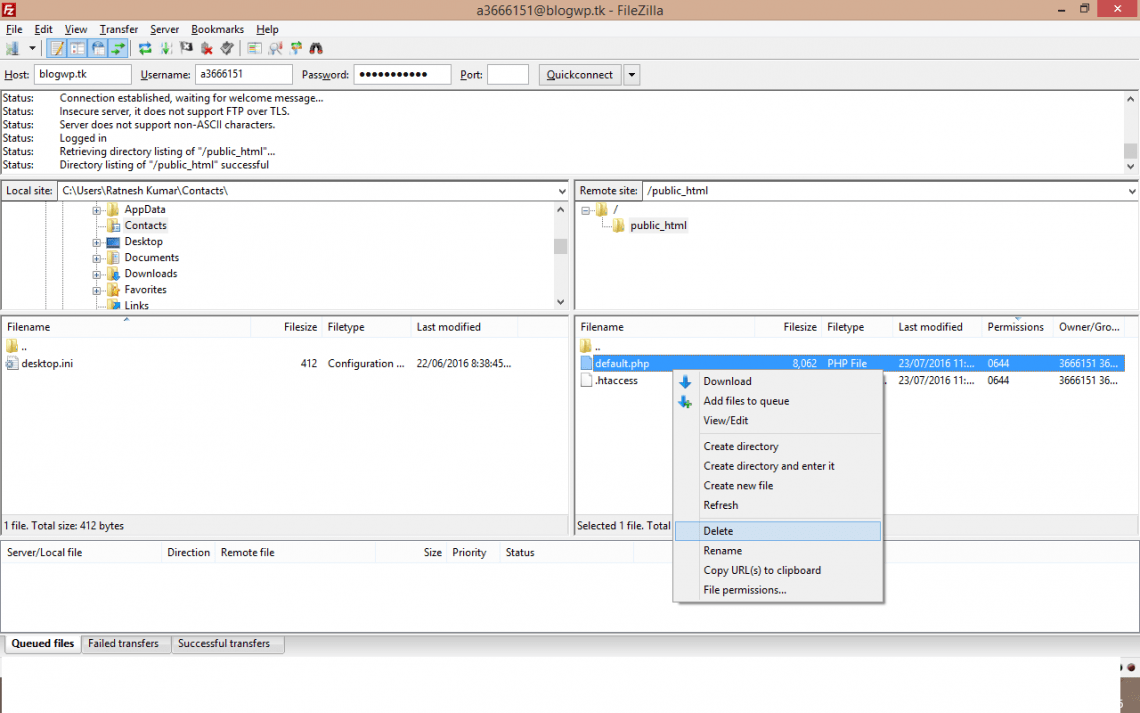The width and height of the screenshot is (1140, 713).
Task: Click the Quickconnect button
Action: (579, 74)
